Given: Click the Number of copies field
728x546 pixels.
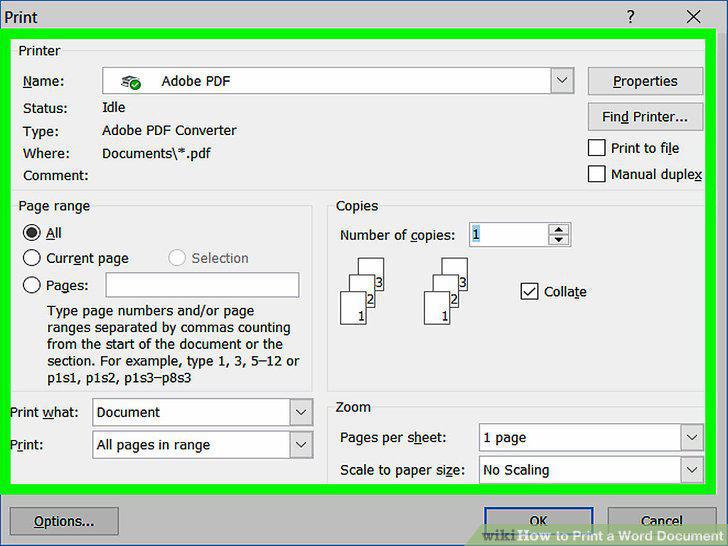Looking at the screenshot, I should 509,234.
